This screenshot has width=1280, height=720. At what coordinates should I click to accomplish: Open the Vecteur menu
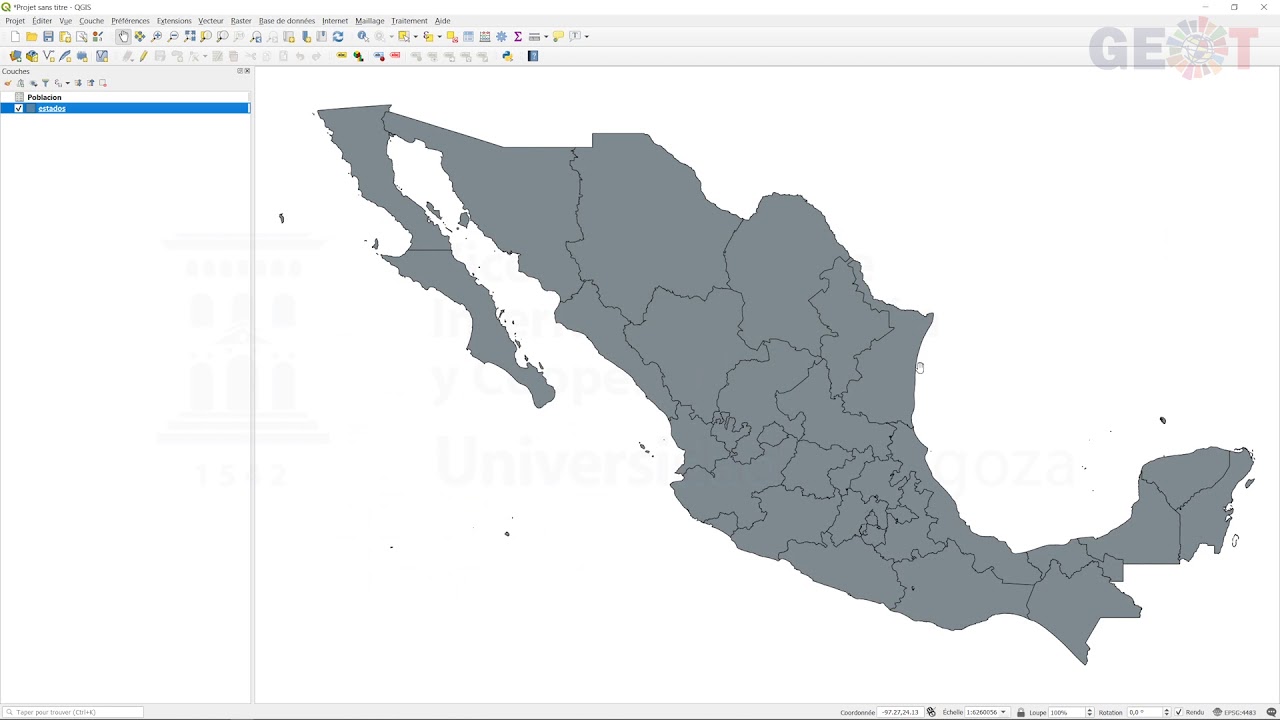(211, 21)
